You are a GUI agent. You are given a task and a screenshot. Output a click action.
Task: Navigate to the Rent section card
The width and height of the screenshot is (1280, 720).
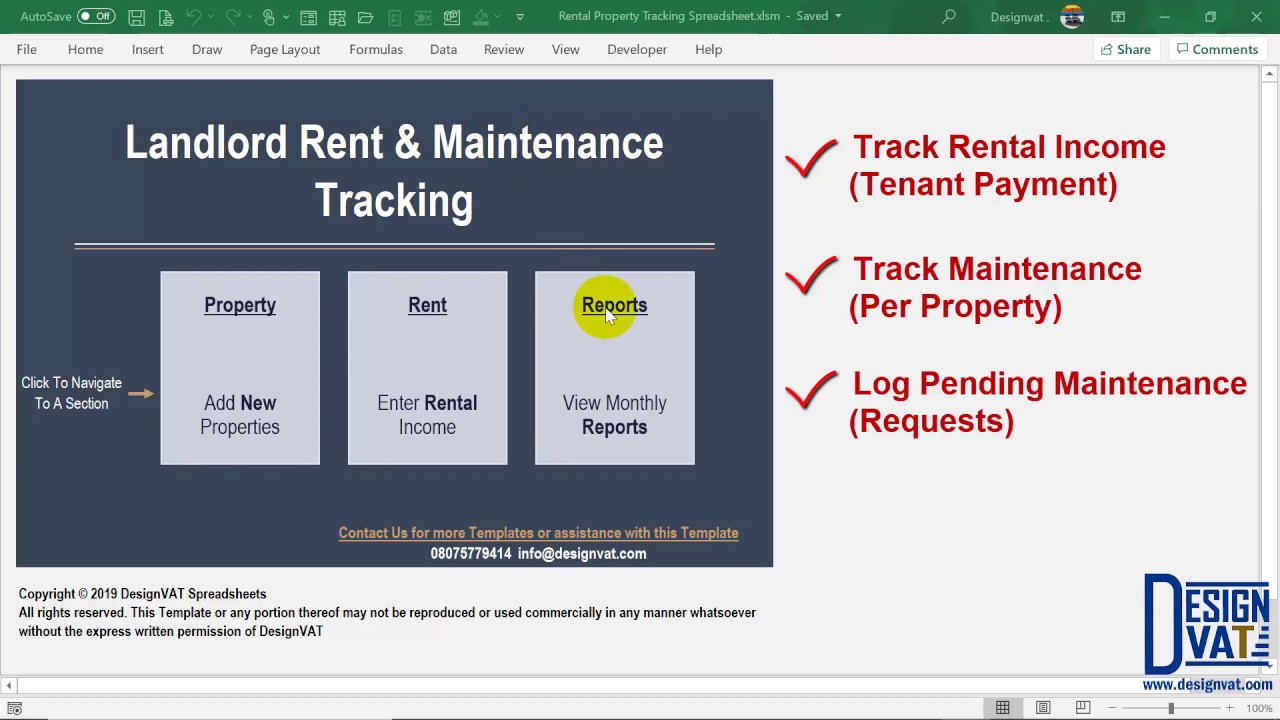click(427, 368)
